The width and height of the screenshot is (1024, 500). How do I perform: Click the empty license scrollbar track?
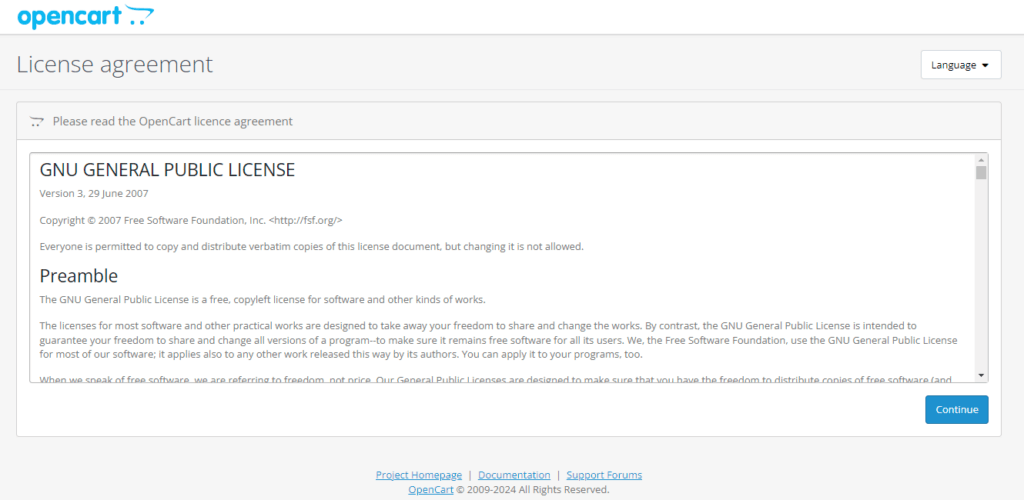(981, 280)
